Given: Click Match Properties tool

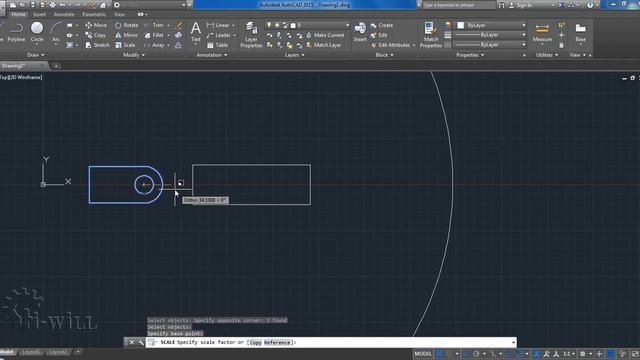Looking at the screenshot, I should [x=431, y=35].
